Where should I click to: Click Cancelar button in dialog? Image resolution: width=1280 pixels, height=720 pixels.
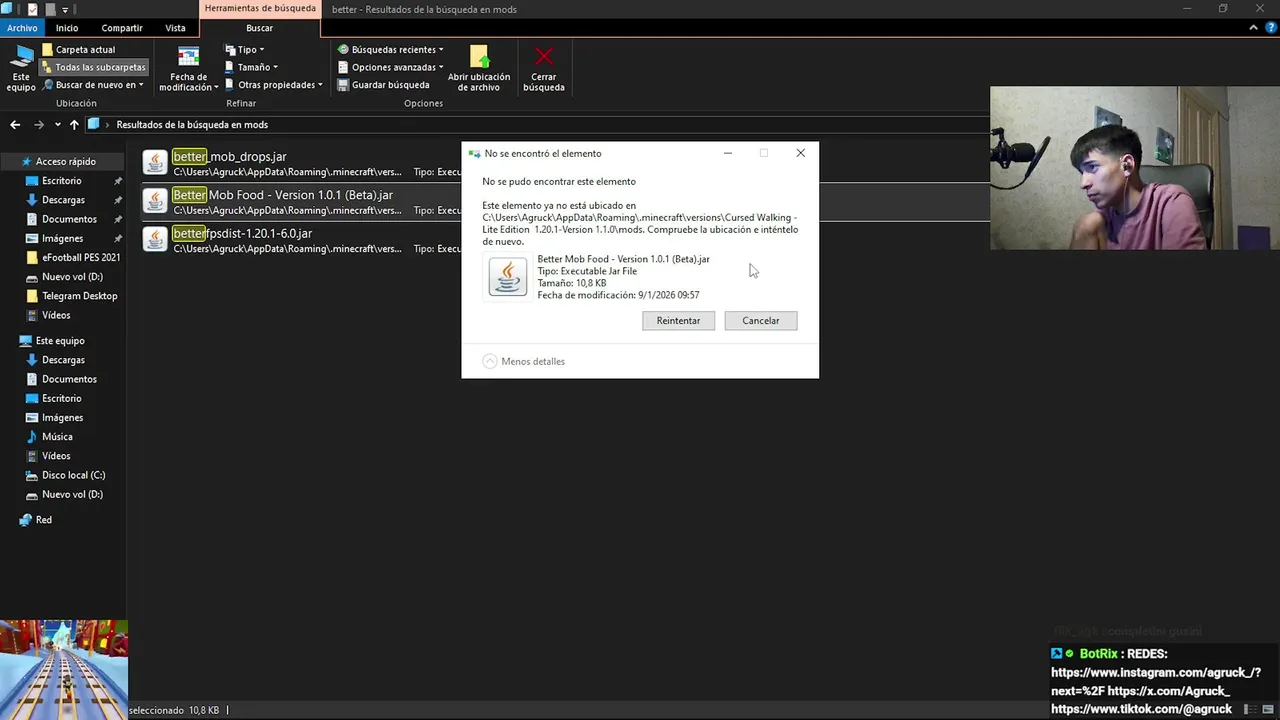point(760,321)
